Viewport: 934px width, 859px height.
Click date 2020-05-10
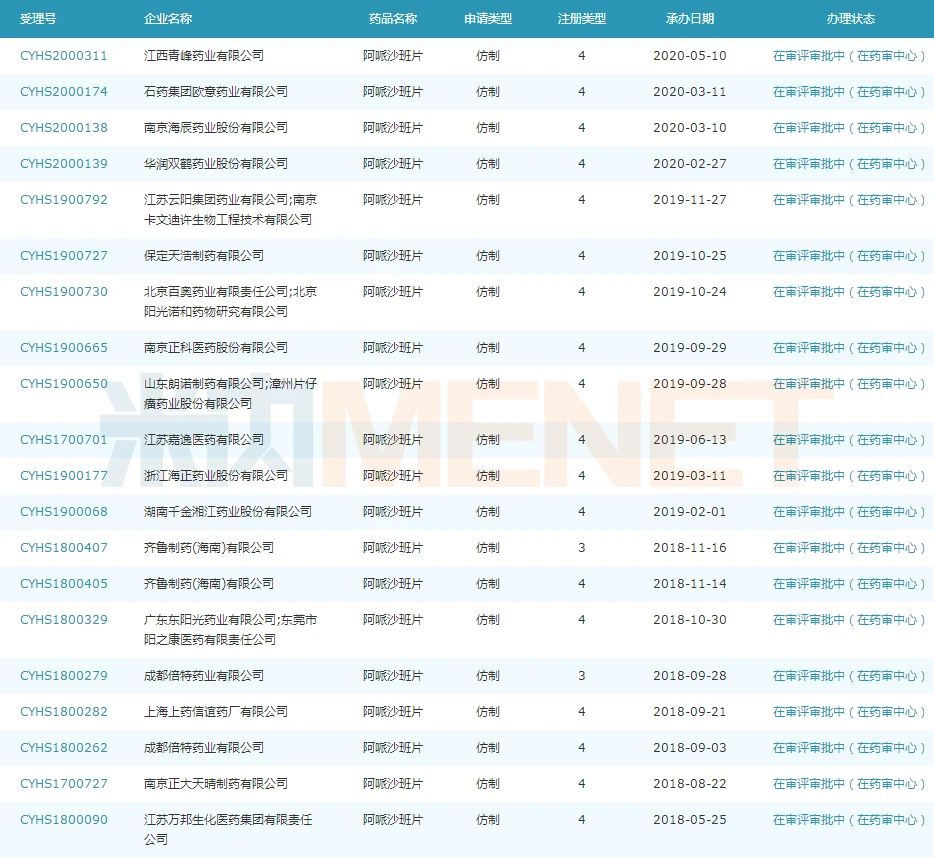click(690, 56)
